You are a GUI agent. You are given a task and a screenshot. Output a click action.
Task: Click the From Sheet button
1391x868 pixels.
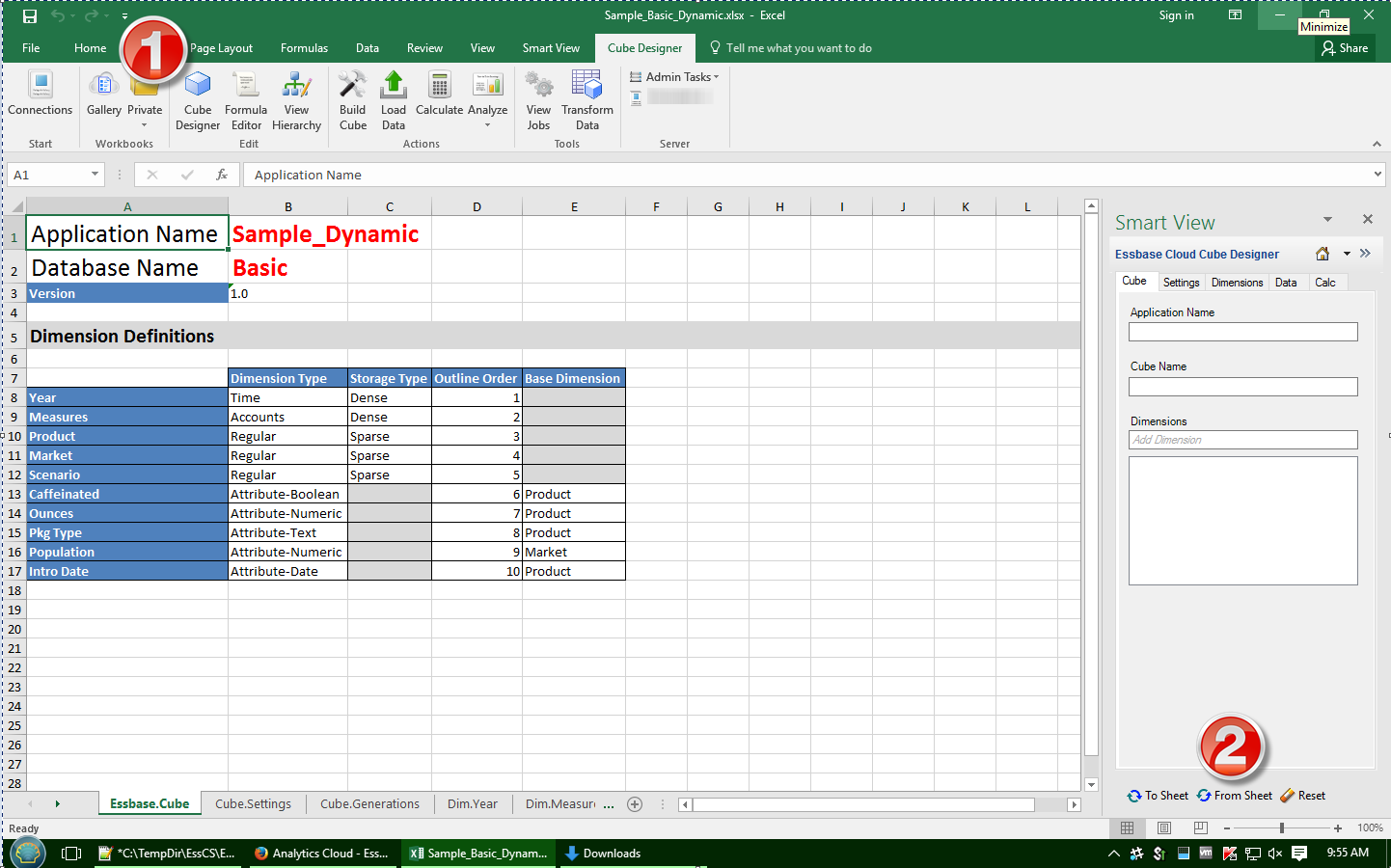click(1235, 796)
